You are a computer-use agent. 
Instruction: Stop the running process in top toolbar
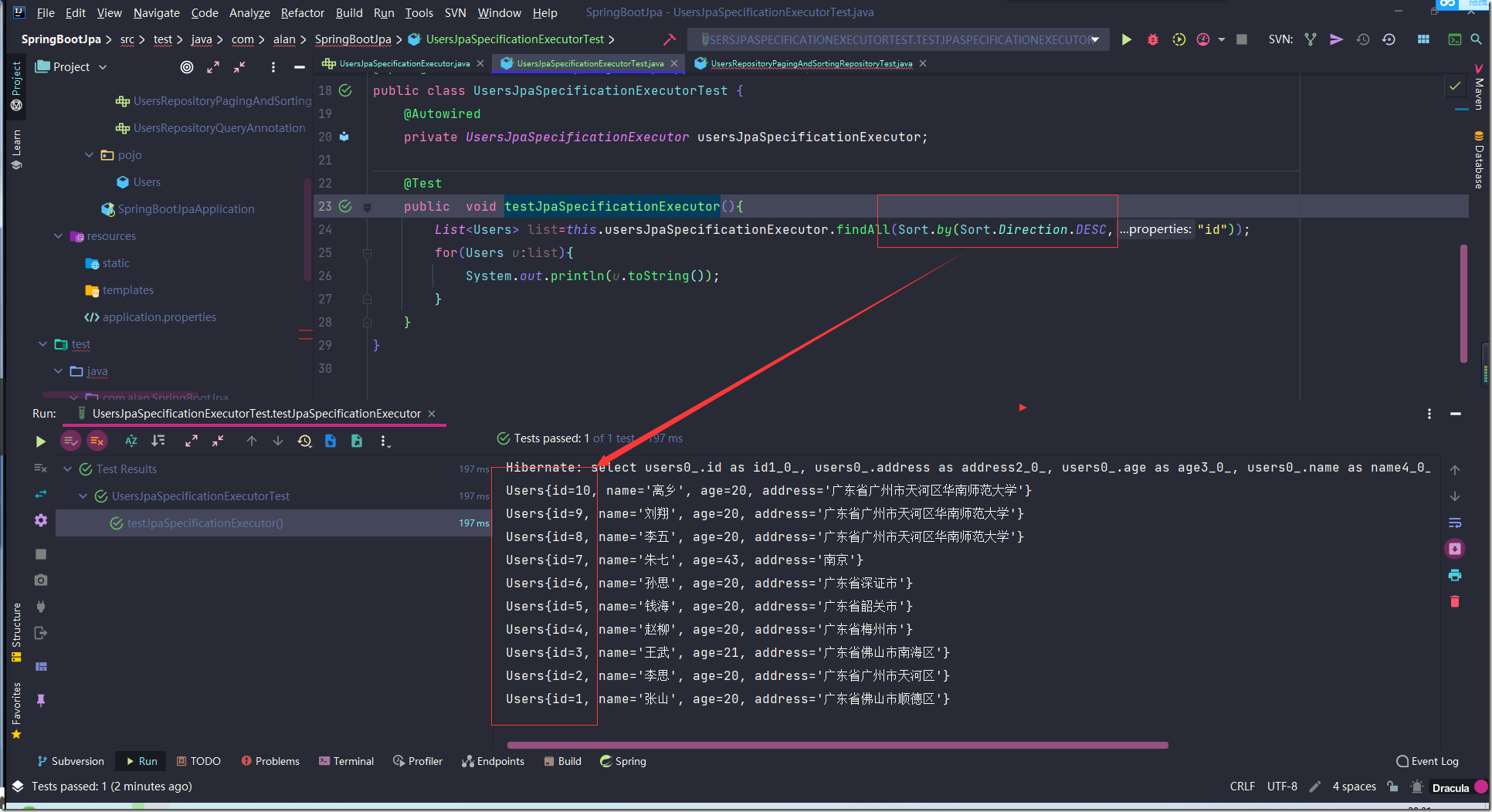[1242, 39]
